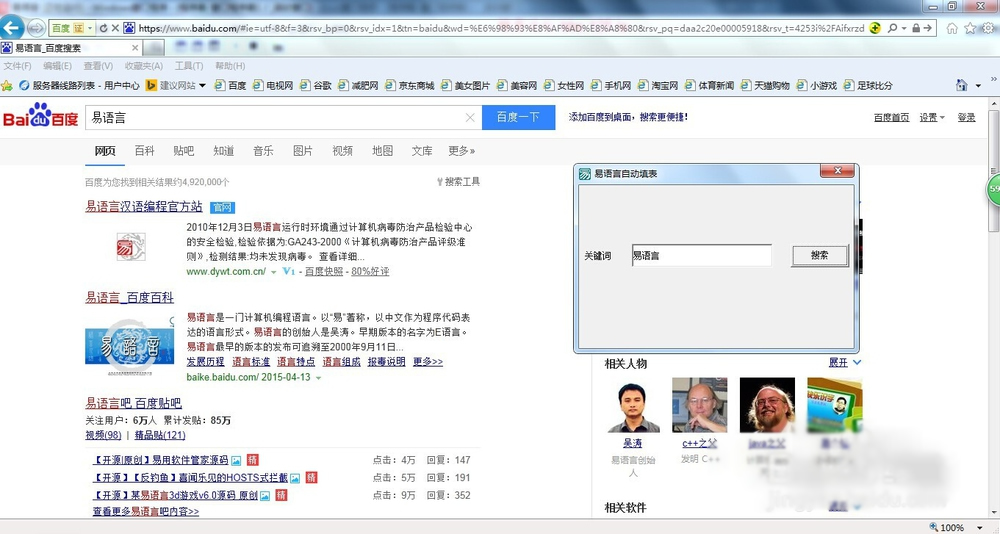The width and height of the screenshot is (1000, 534).
Task: Click the Baidu logo
Action: (40, 115)
